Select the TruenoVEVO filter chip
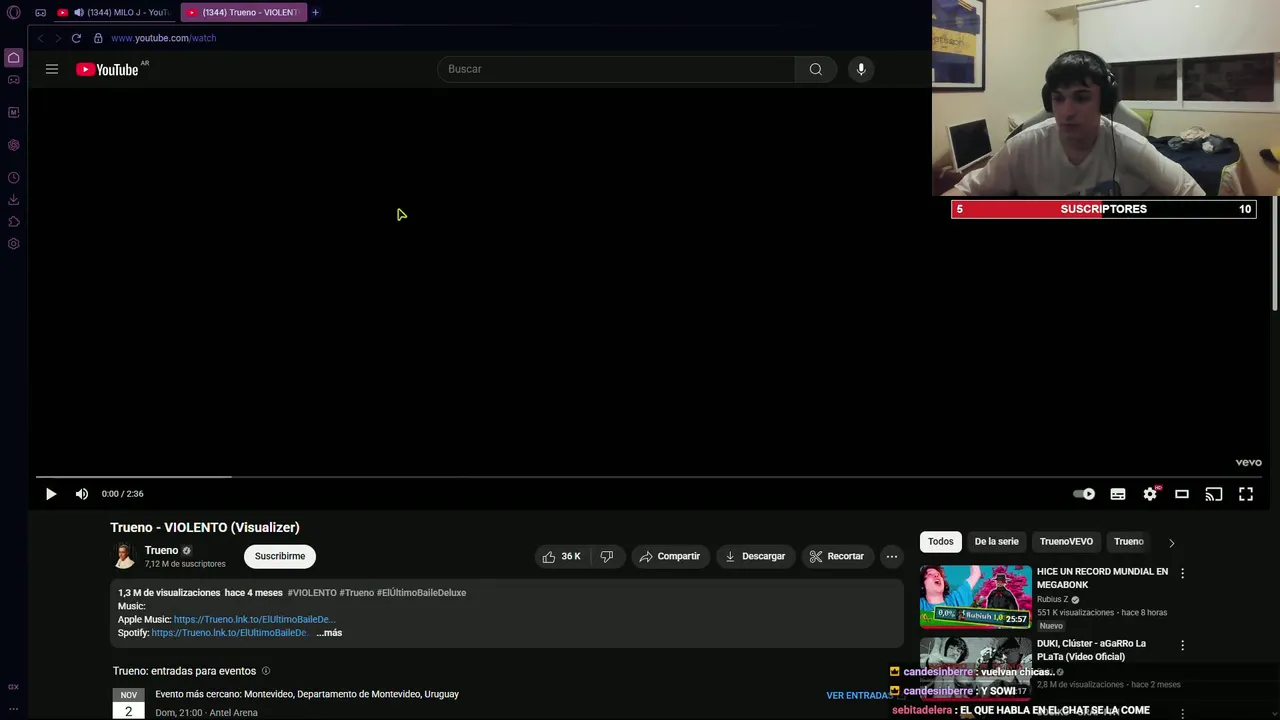This screenshot has width=1280, height=720. (x=1066, y=542)
